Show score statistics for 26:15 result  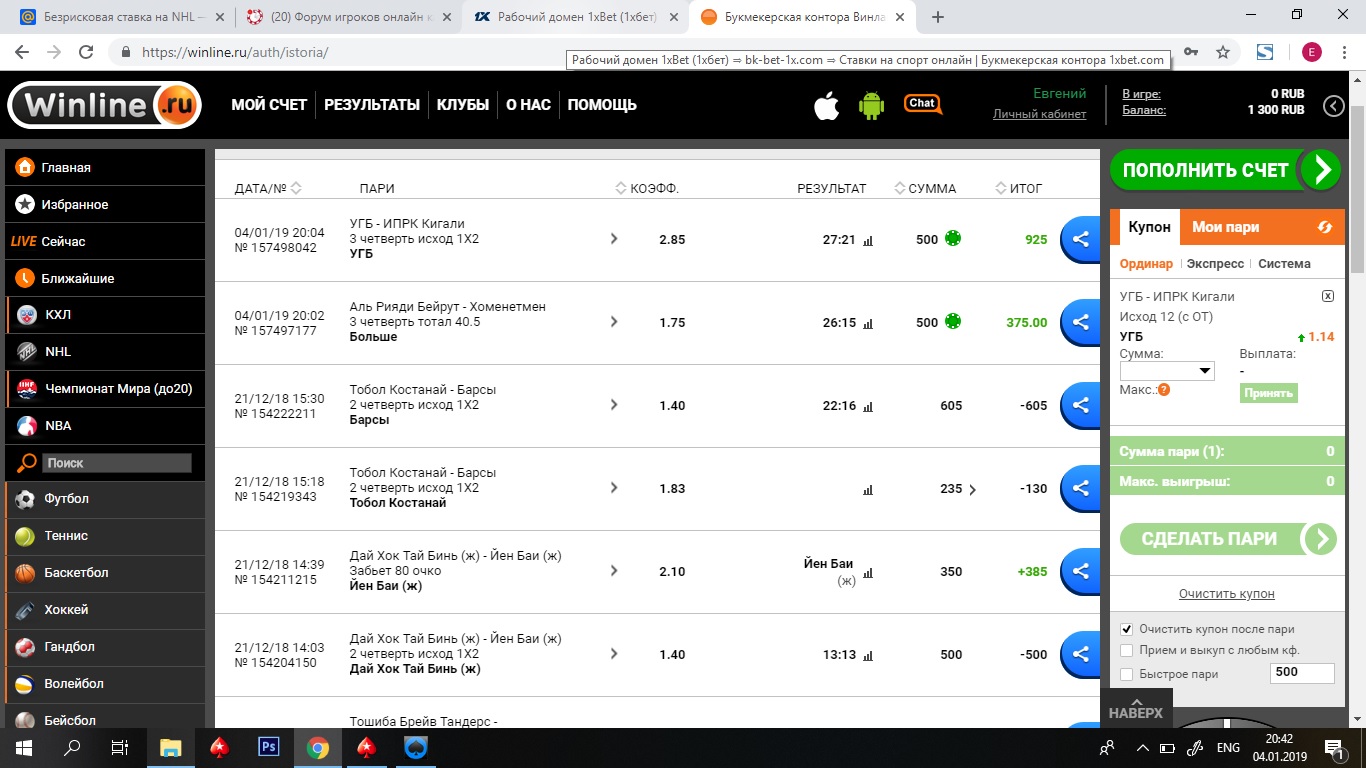pos(868,324)
